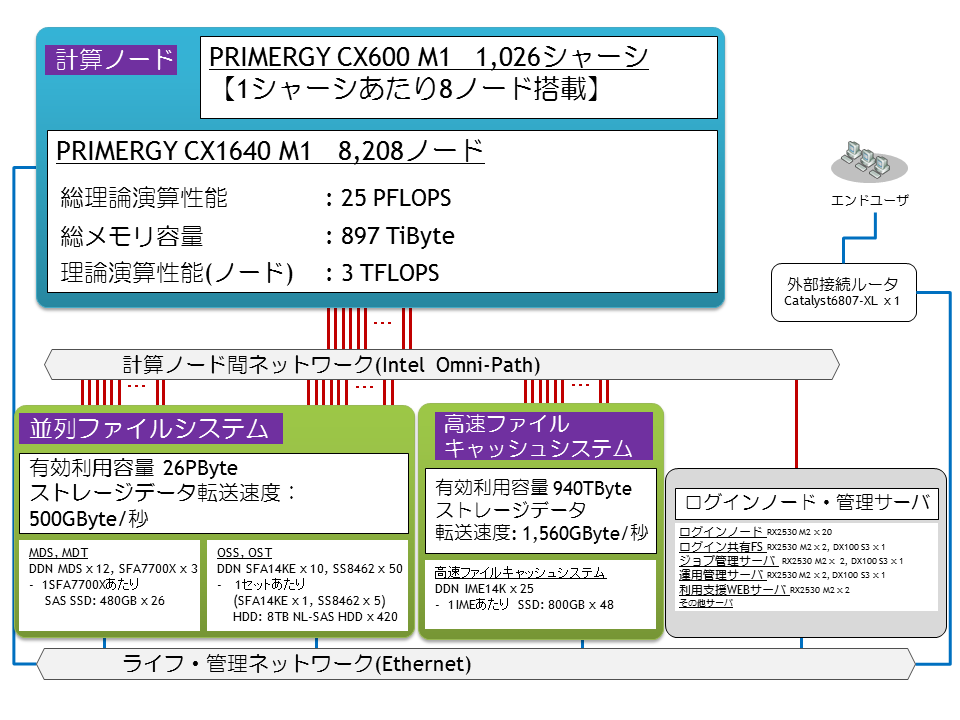Select the PRIMERGY CX1640 M1 8,208ノード heading
The image size is (960, 720).
point(270,151)
